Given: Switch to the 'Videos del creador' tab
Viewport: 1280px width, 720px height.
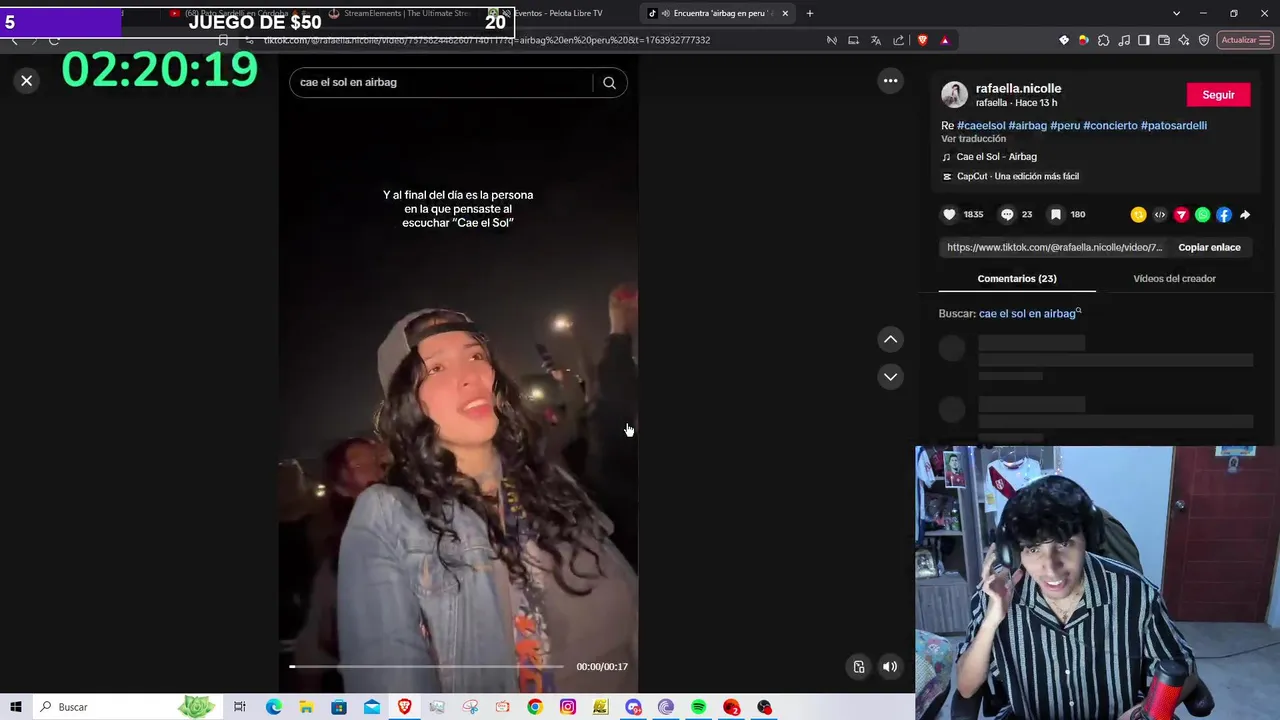Looking at the screenshot, I should 1174,279.
